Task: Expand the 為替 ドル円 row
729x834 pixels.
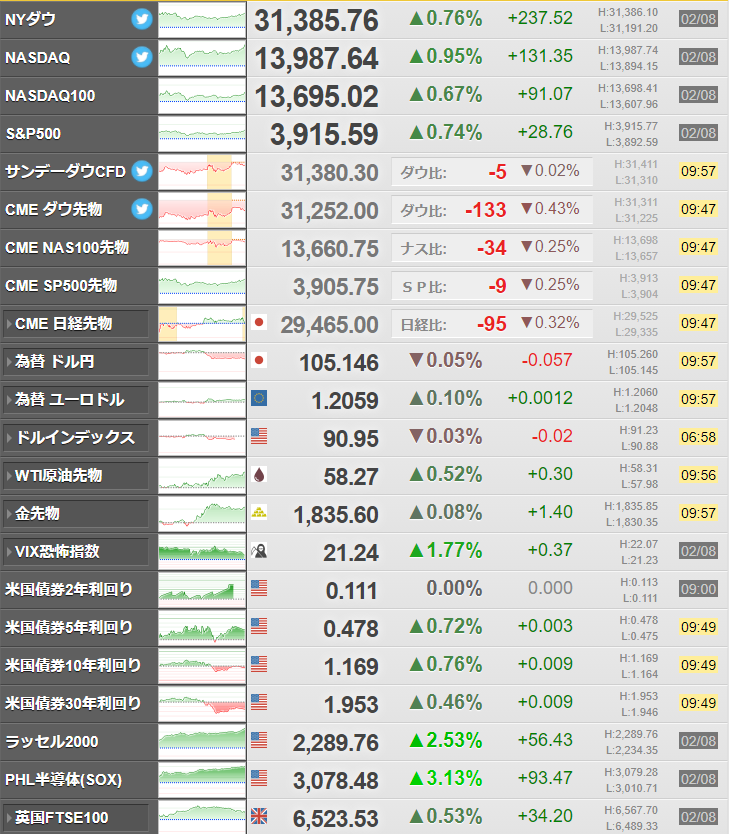Action: (x=76, y=362)
